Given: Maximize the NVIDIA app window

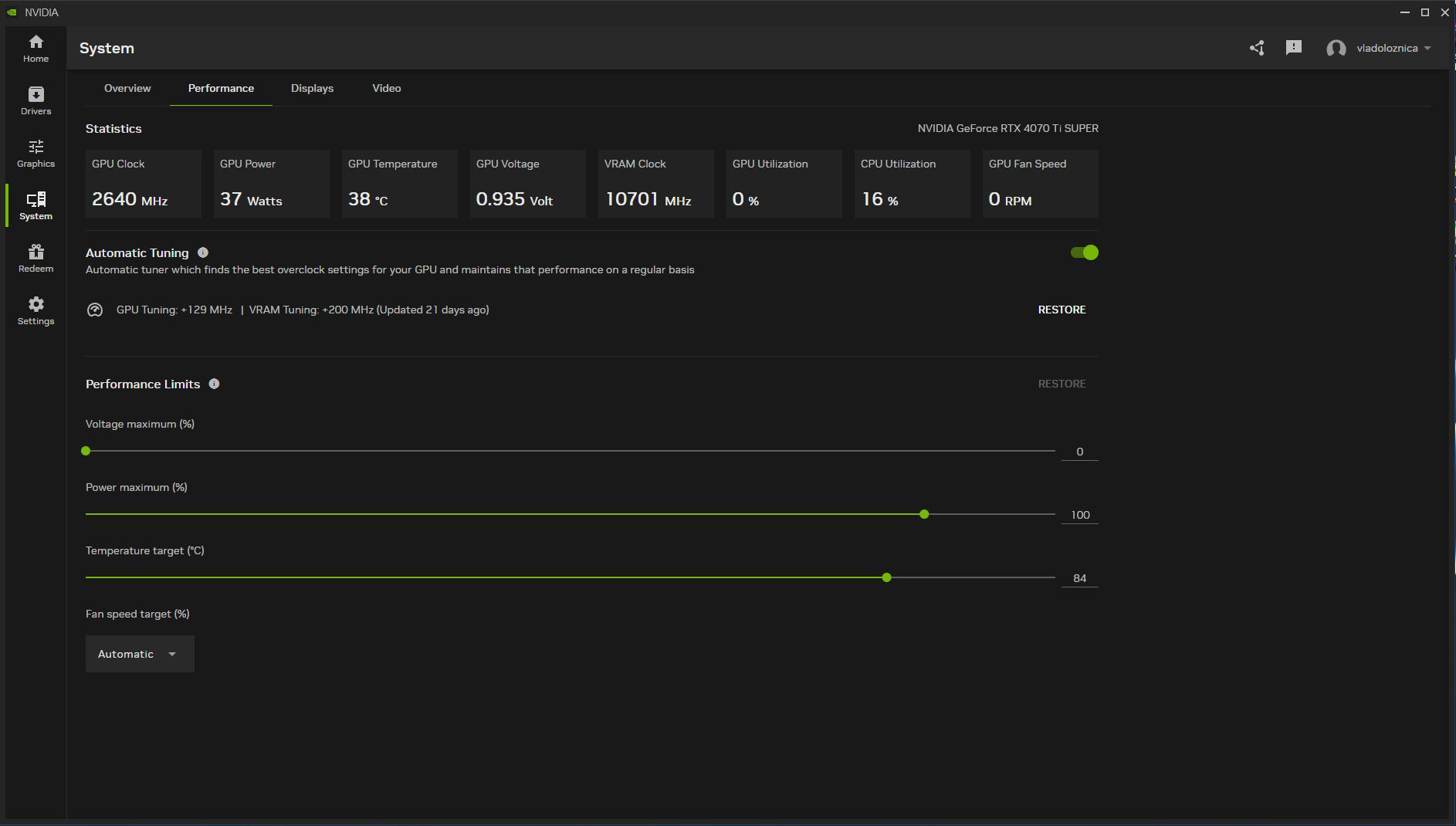Looking at the screenshot, I should 1425,12.
